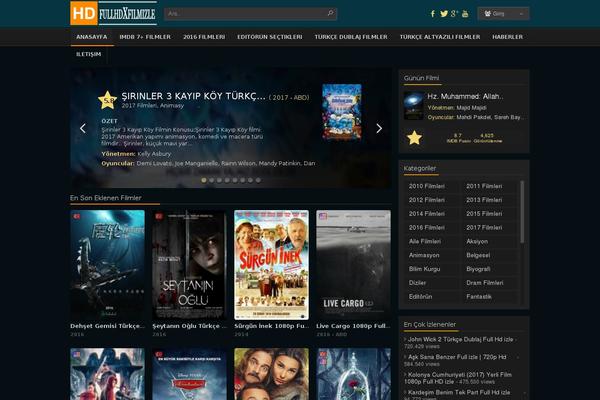Open Türkçe Altyazılı Filmler menu item
The image size is (600, 400).
[440, 37]
